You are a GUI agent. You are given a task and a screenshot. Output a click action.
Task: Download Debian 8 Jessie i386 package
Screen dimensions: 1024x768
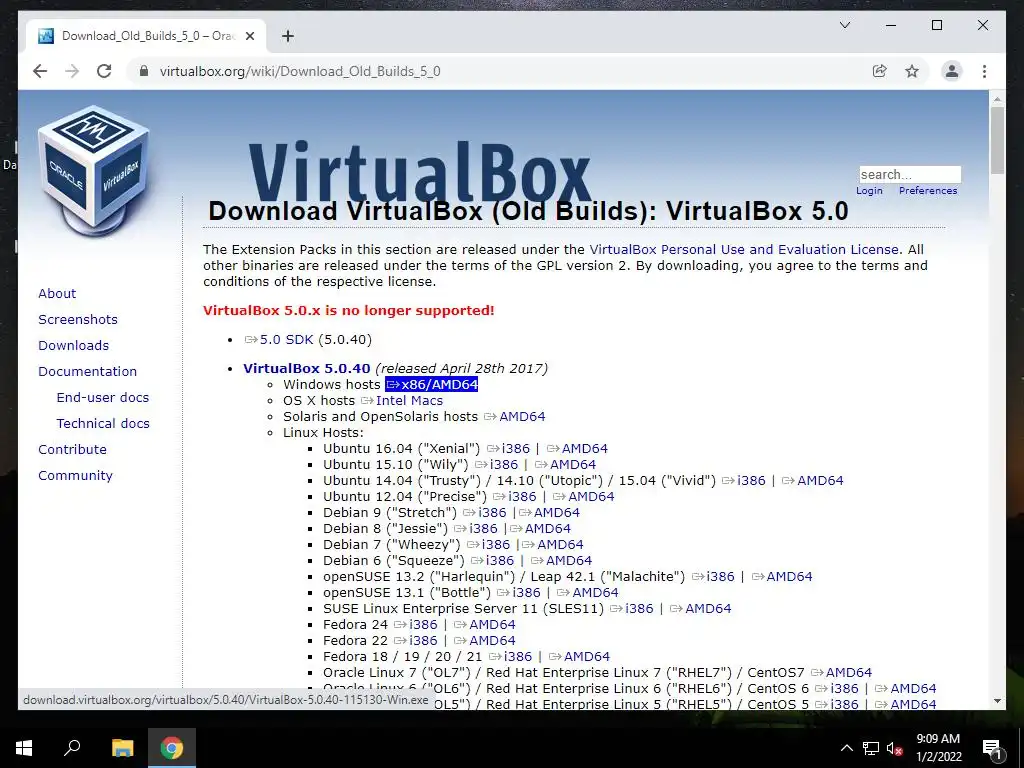coord(475,528)
